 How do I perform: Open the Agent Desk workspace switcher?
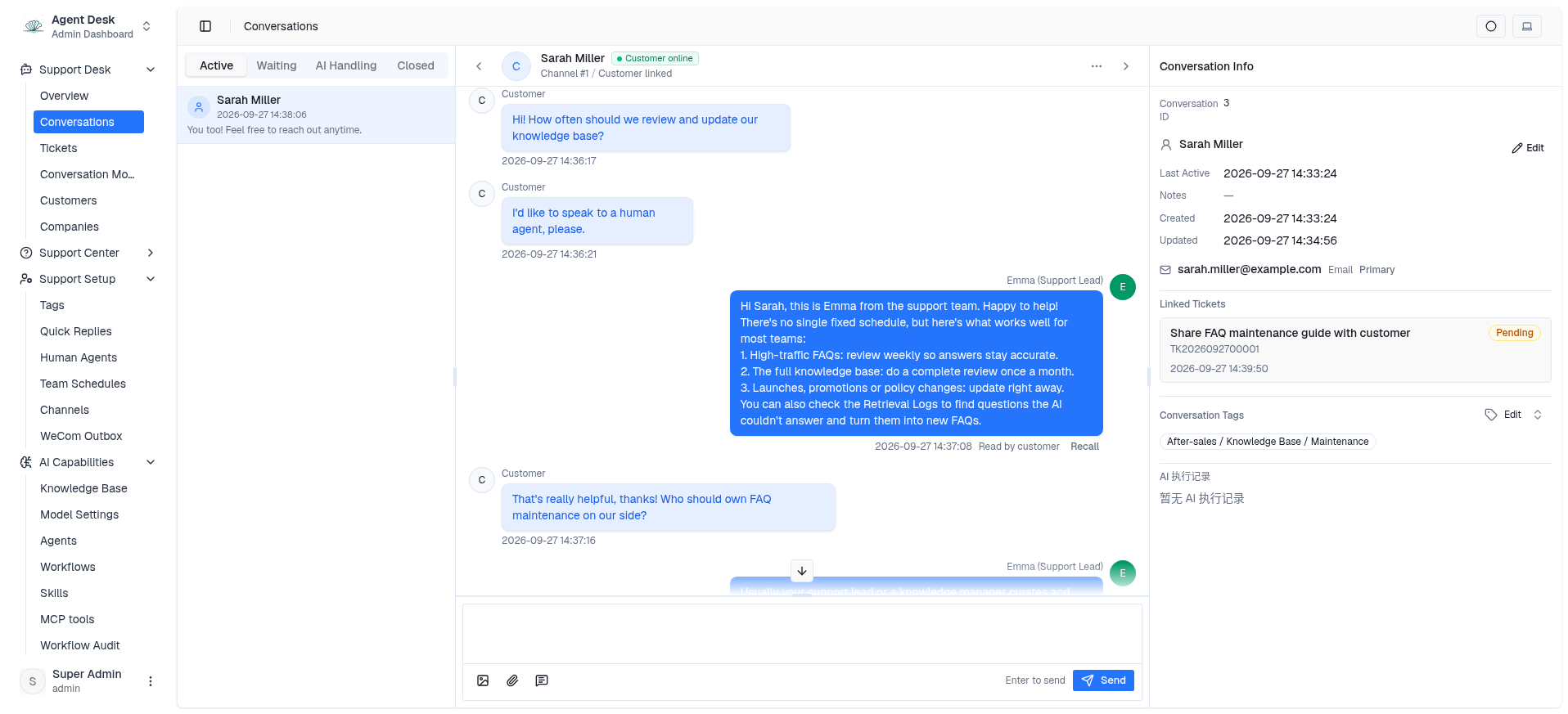tap(146, 26)
